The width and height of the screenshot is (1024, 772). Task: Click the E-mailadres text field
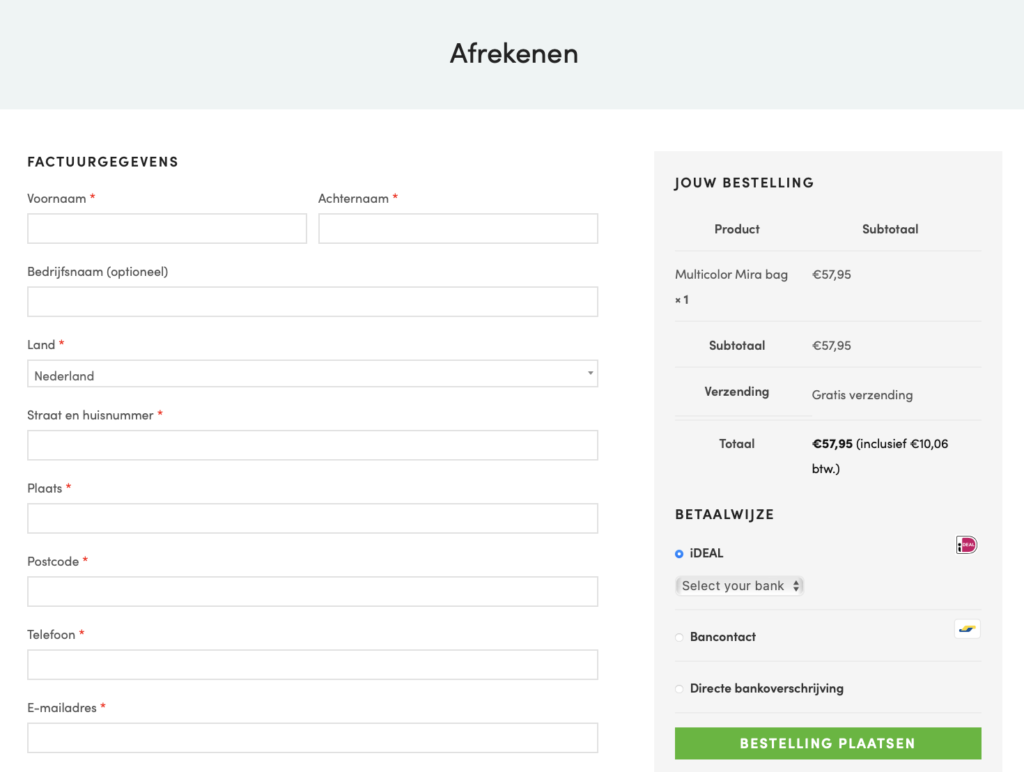312,738
